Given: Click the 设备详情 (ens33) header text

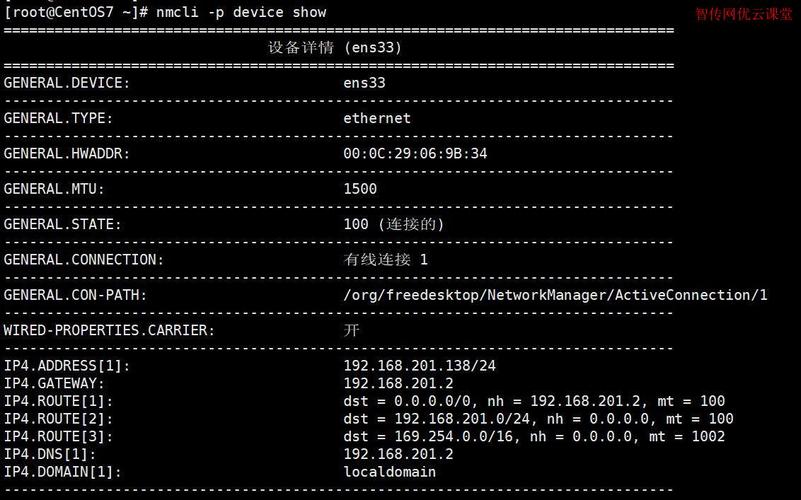Looking at the screenshot, I should tap(335, 47).
